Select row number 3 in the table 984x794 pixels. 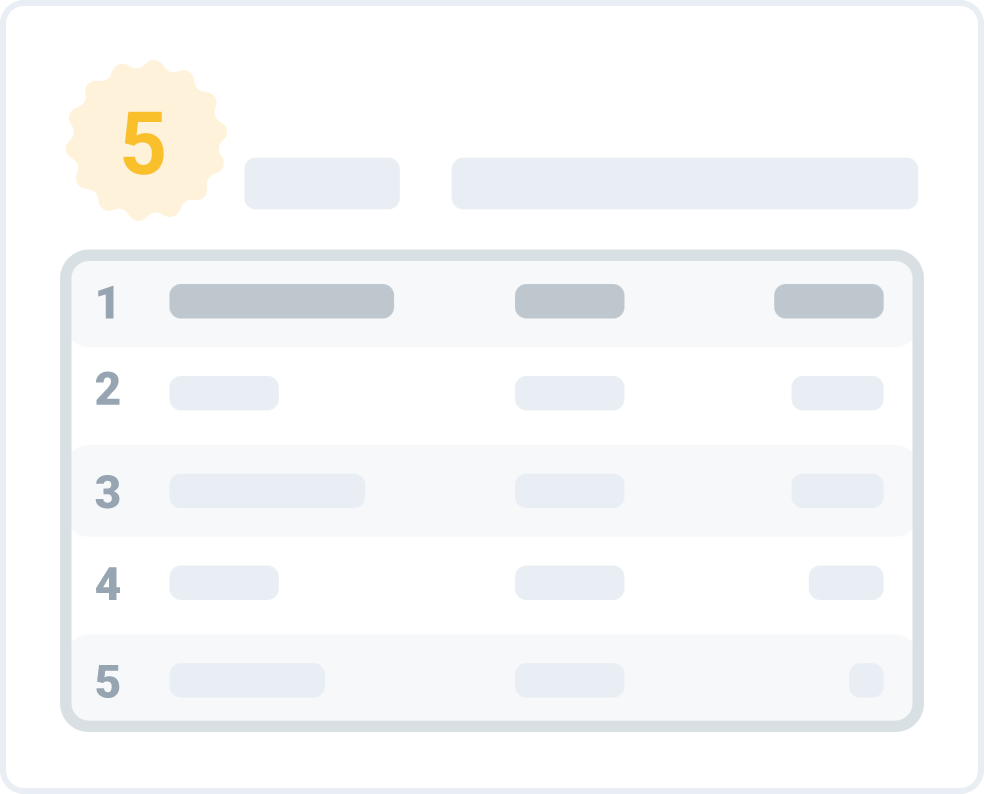(107, 492)
